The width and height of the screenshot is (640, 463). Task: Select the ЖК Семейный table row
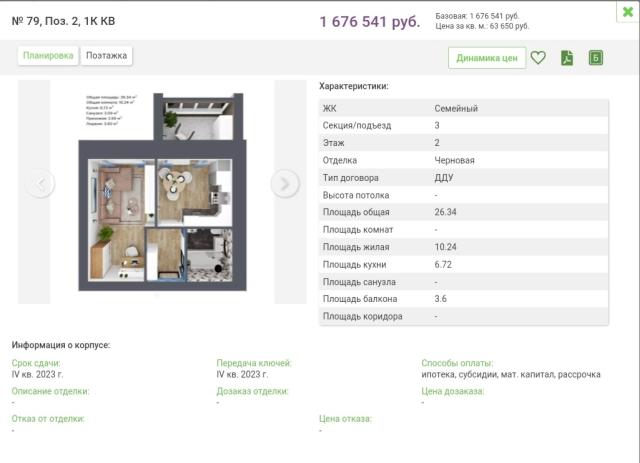coord(464,108)
